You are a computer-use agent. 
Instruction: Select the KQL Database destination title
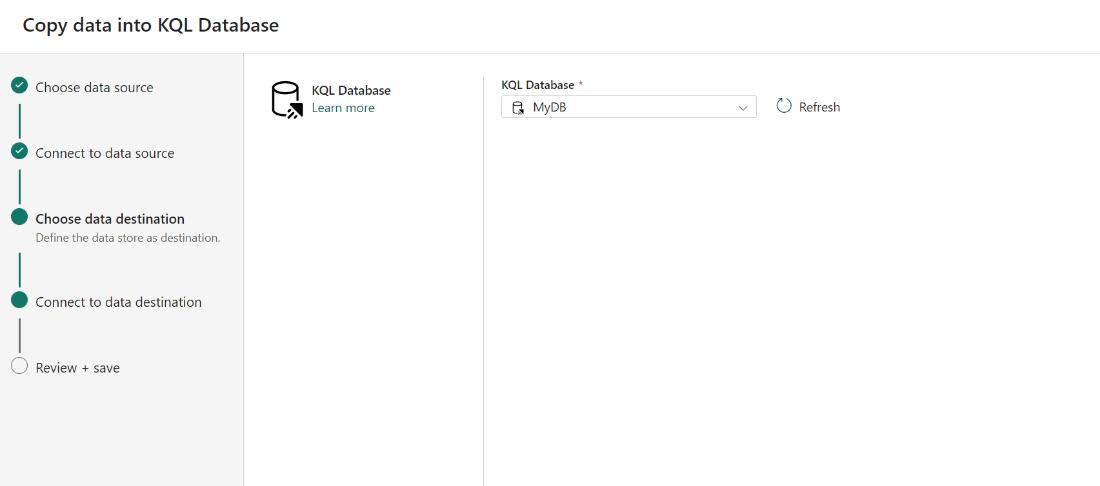[351, 90]
